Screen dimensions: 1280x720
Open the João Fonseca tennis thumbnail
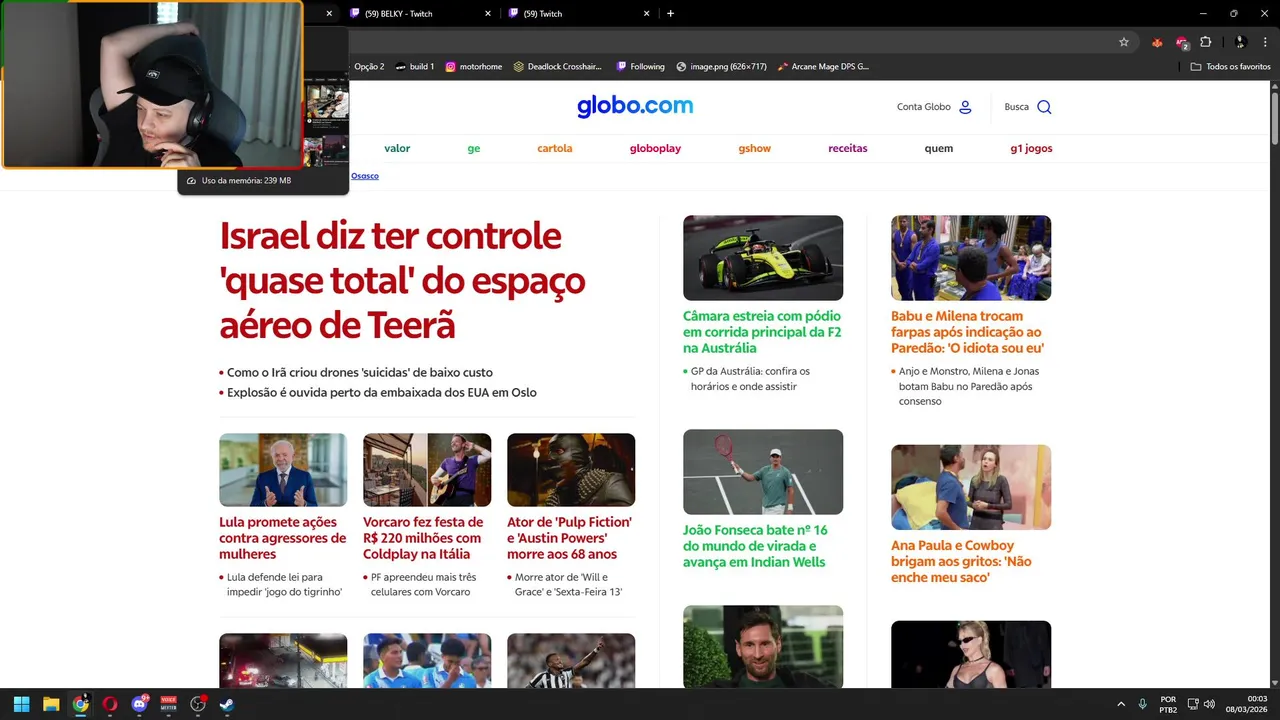[x=763, y=472]
